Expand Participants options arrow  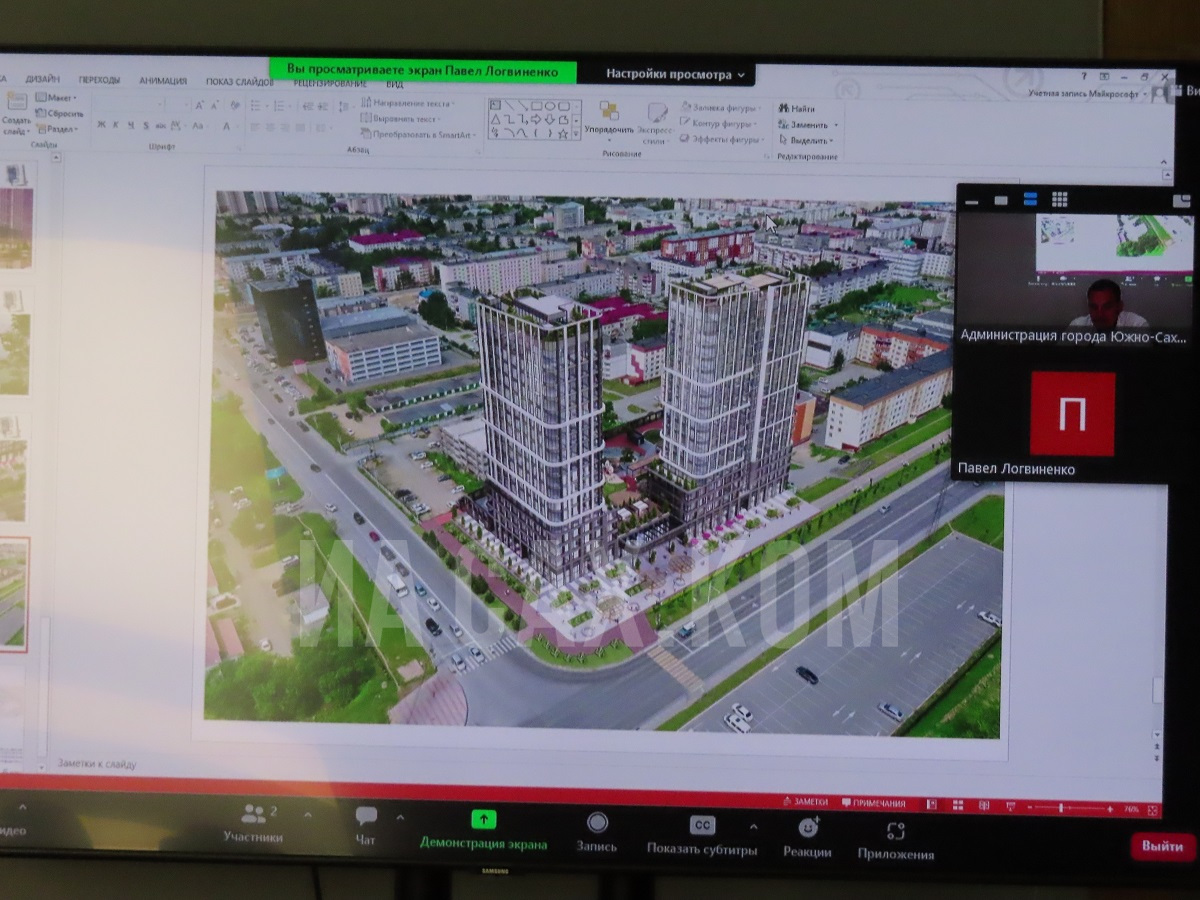(x=307, y=814)
